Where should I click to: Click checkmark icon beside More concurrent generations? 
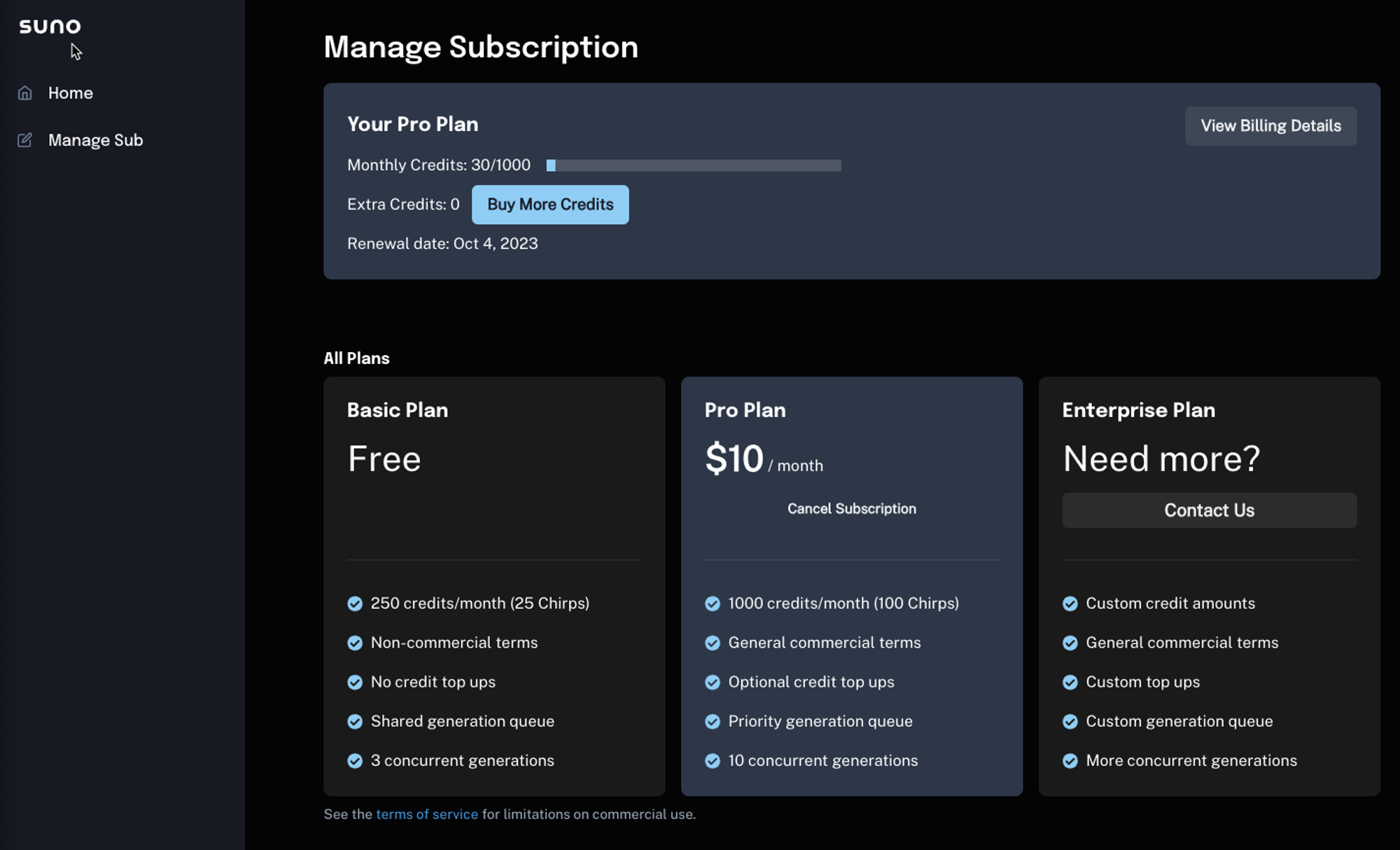[x=1070, y=761]
